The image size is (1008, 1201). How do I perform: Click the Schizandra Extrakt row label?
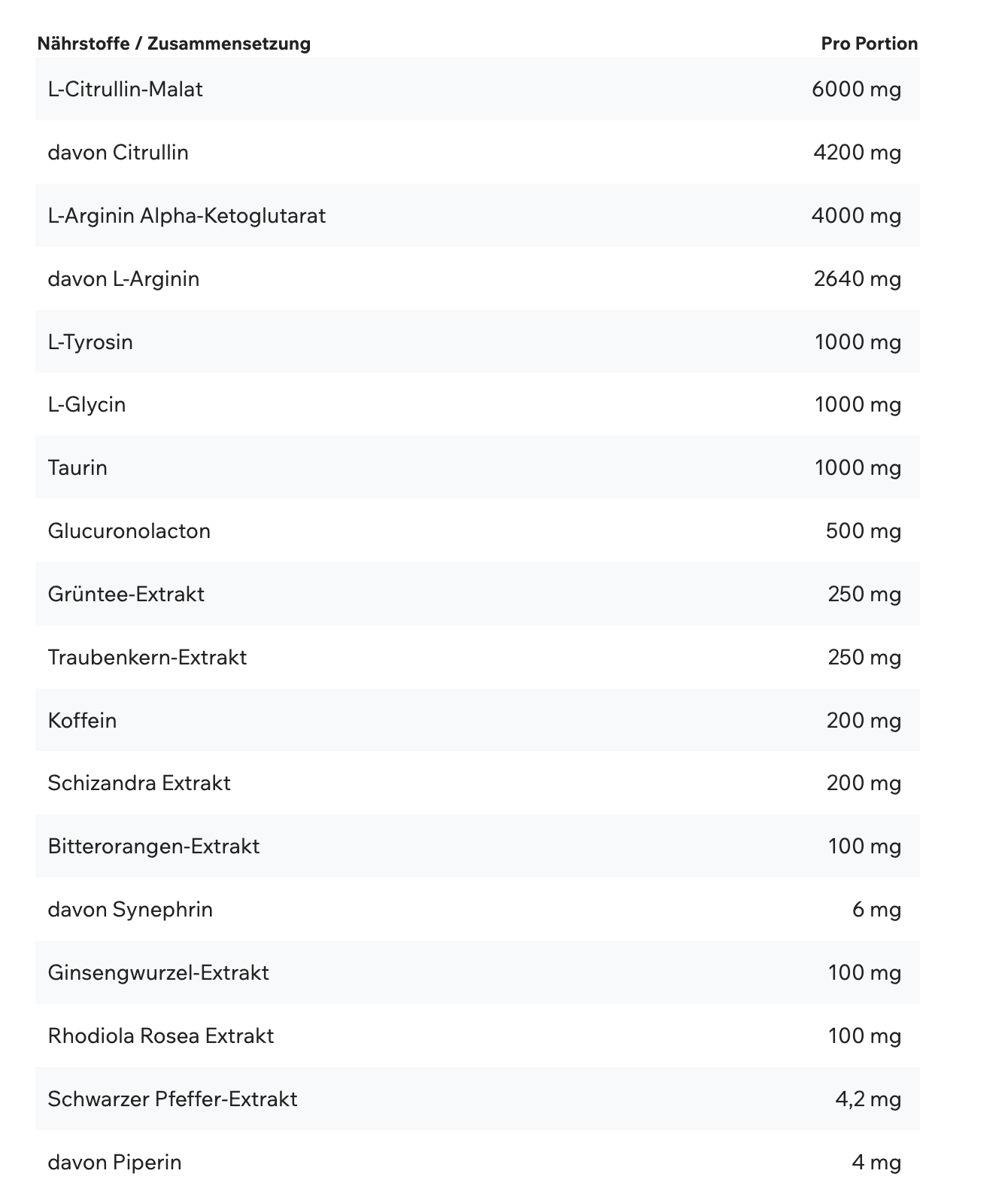(x=139, y=783)
